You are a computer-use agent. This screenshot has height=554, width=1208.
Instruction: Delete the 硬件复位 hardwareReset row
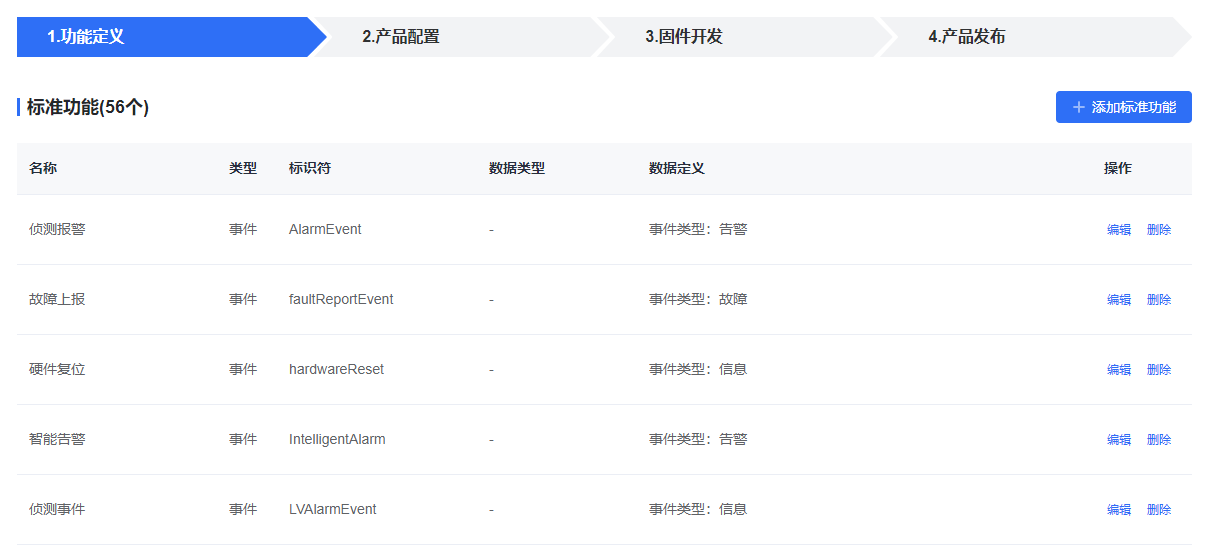(x=1159, y=369)
